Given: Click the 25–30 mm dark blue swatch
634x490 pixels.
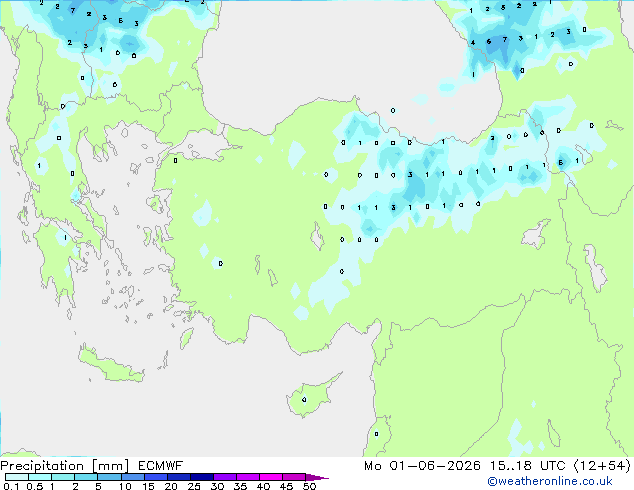Looking at the screenshot, I should click(x=201, y=477).
